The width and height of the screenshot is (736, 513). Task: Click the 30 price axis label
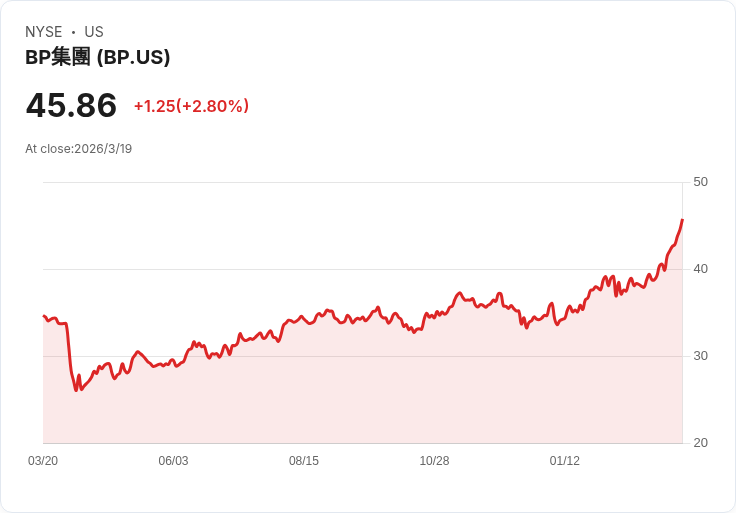coord(700,356)
